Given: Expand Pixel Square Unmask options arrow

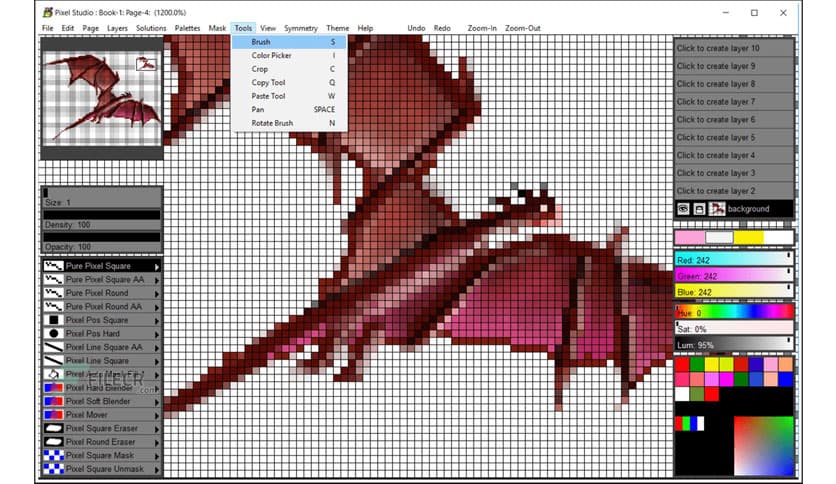Looking at the screenshot, I should (157, 470).
